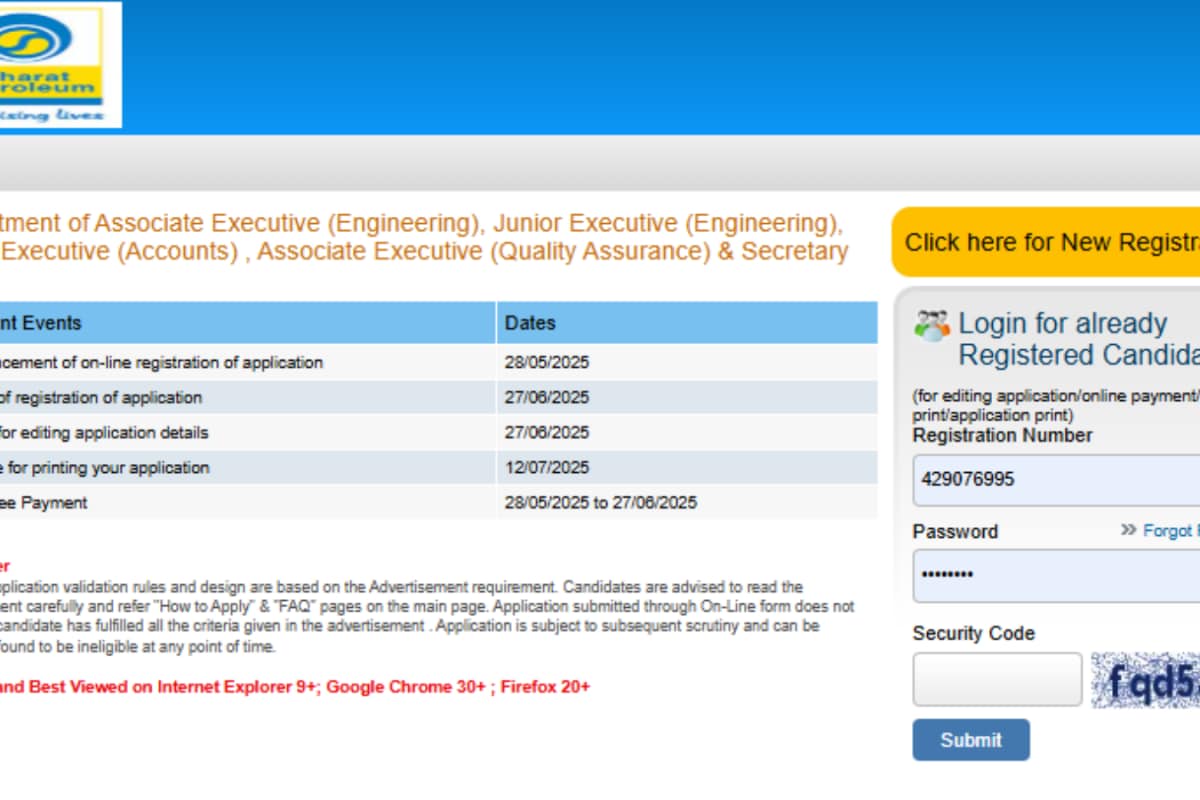Click the Registration Number input field
Viewport: 1200px width, 800px height.
click(x=1056, y=479)
